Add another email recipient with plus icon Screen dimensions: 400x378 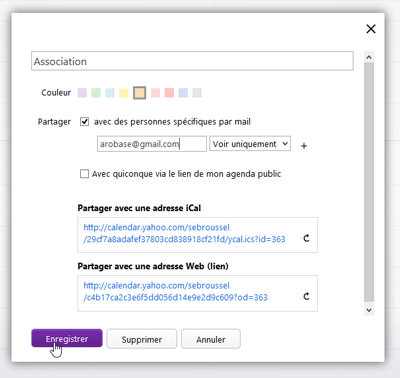pos(304,146)
